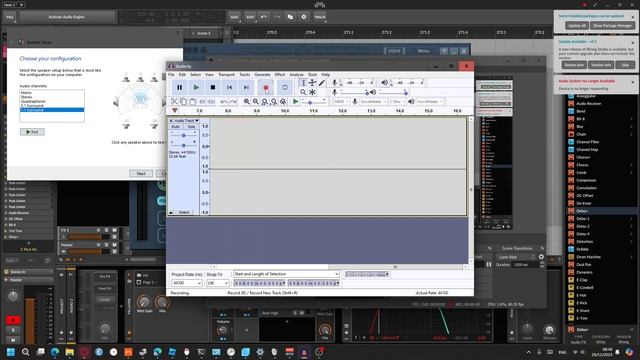Viewport: 640px width, 360px height.
Task: Click Update All in packages notification
Action: [x=576, y=25]
